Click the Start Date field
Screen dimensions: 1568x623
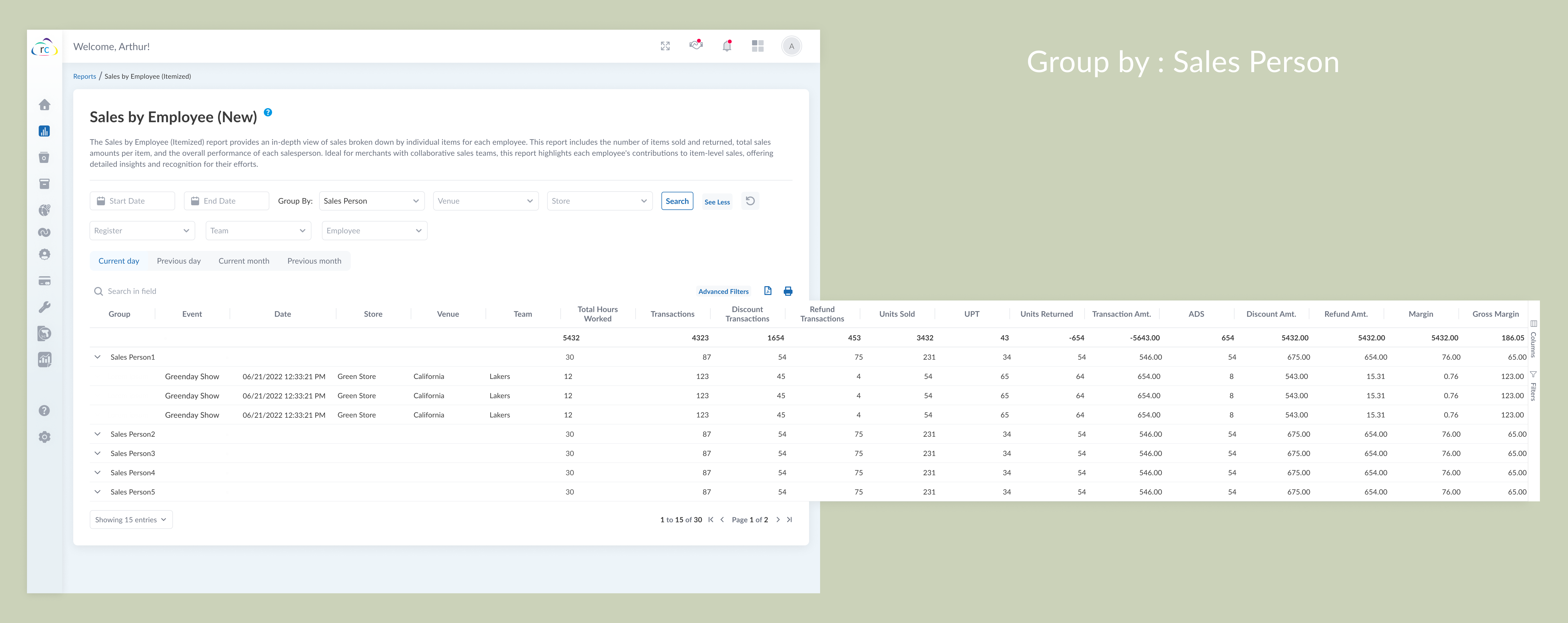click(x=132, y=201)
